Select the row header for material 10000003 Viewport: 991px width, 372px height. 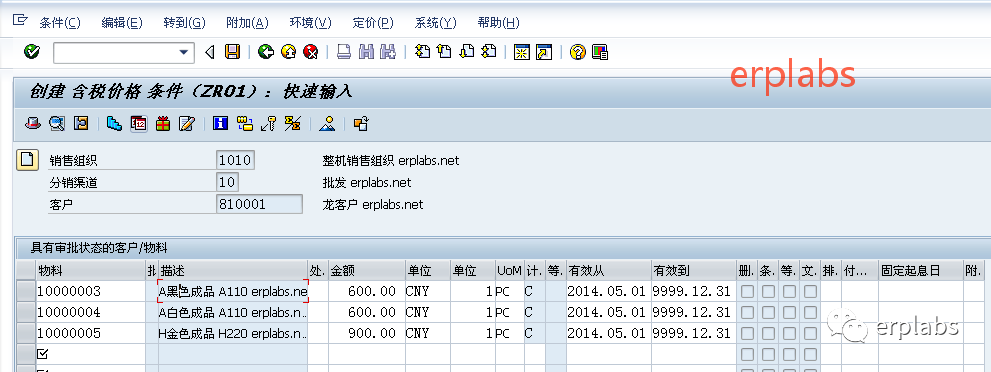point(26,291)
